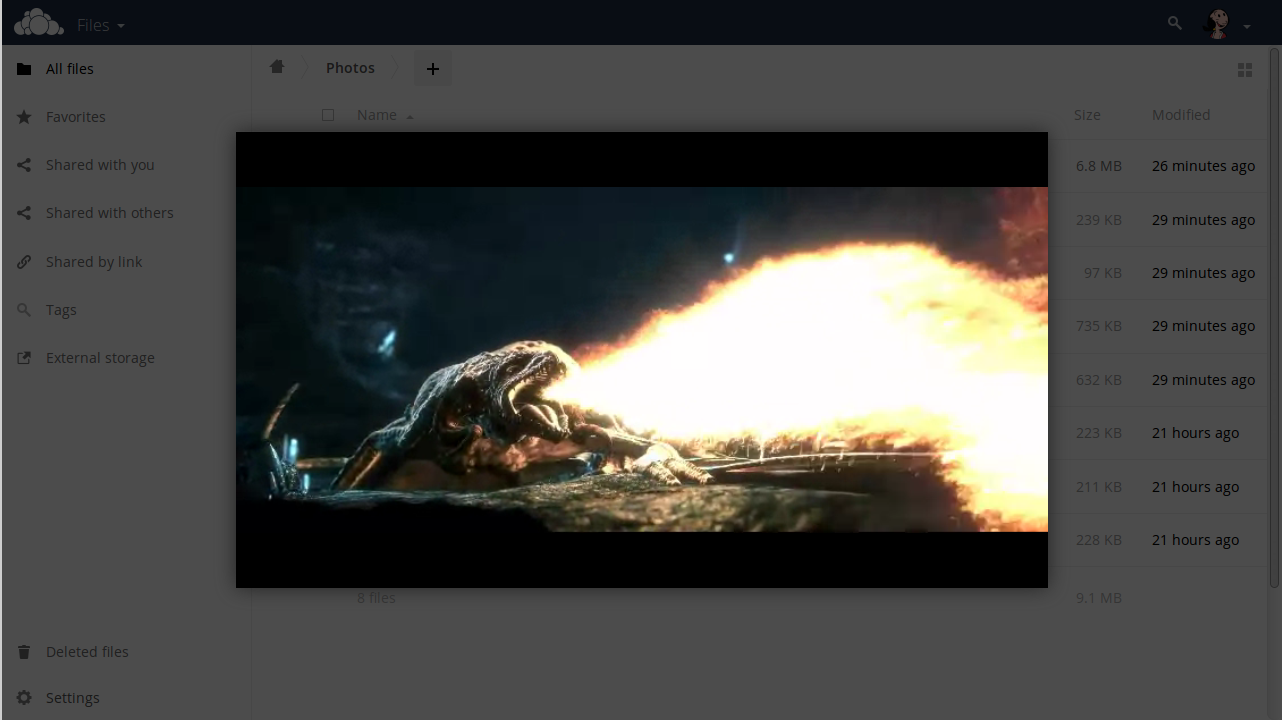The height and width of the screenshot is (720, 1282).
Task: Open Tags filter in sidebar
Action: coord(61,310)
